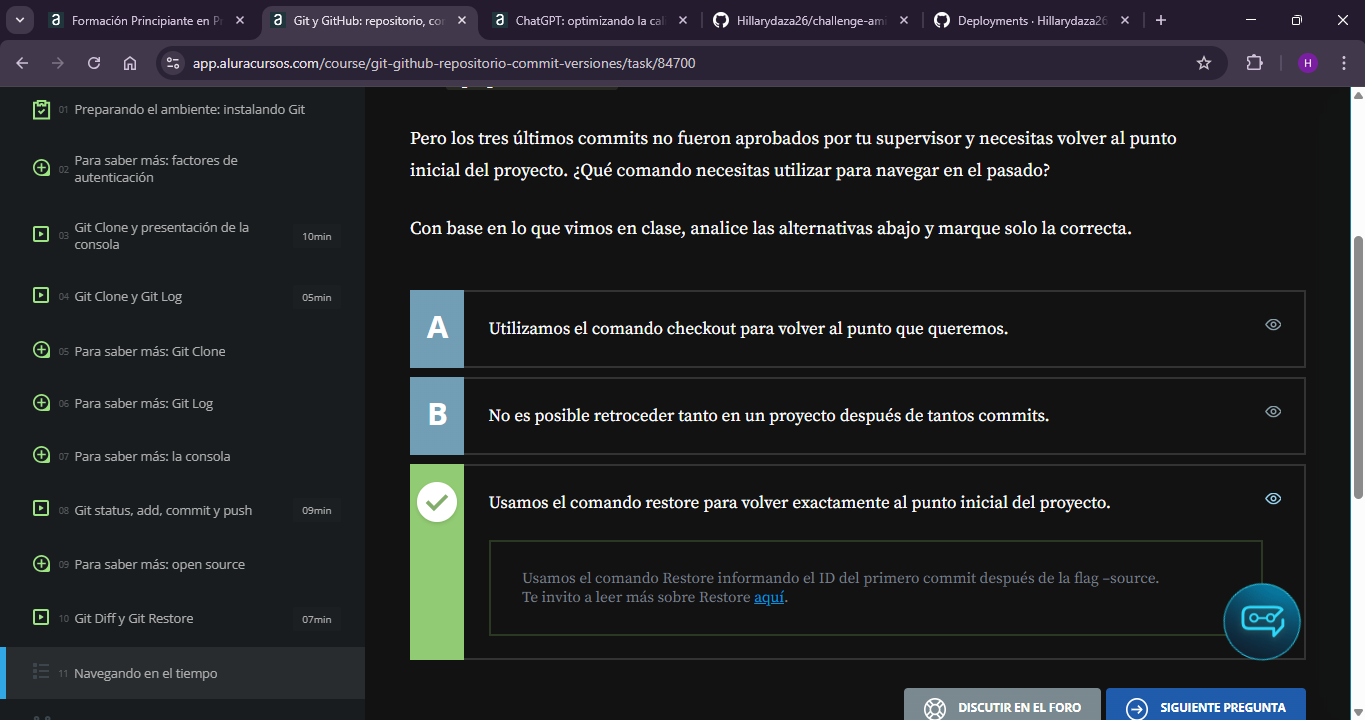Click plus icon beside Para saber más: Git Clone
This screenshot has width=1365, height=720.
(41, 350)
